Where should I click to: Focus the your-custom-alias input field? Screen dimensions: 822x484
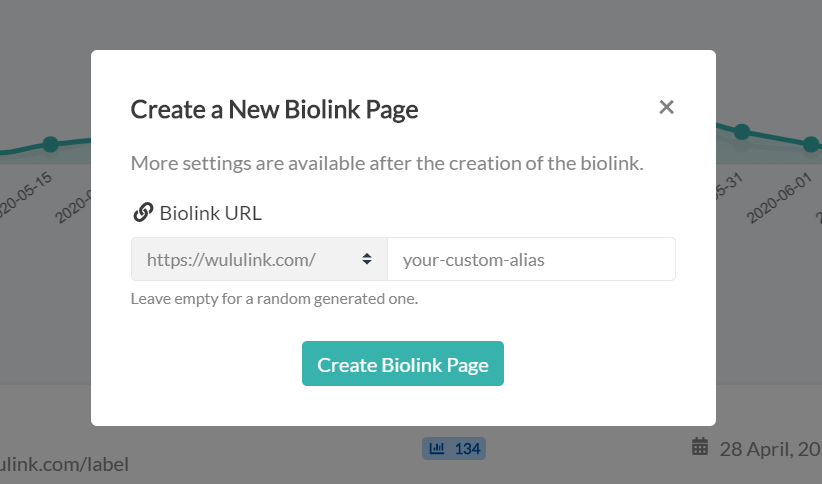pyautogui.click(x=532, y=259)
